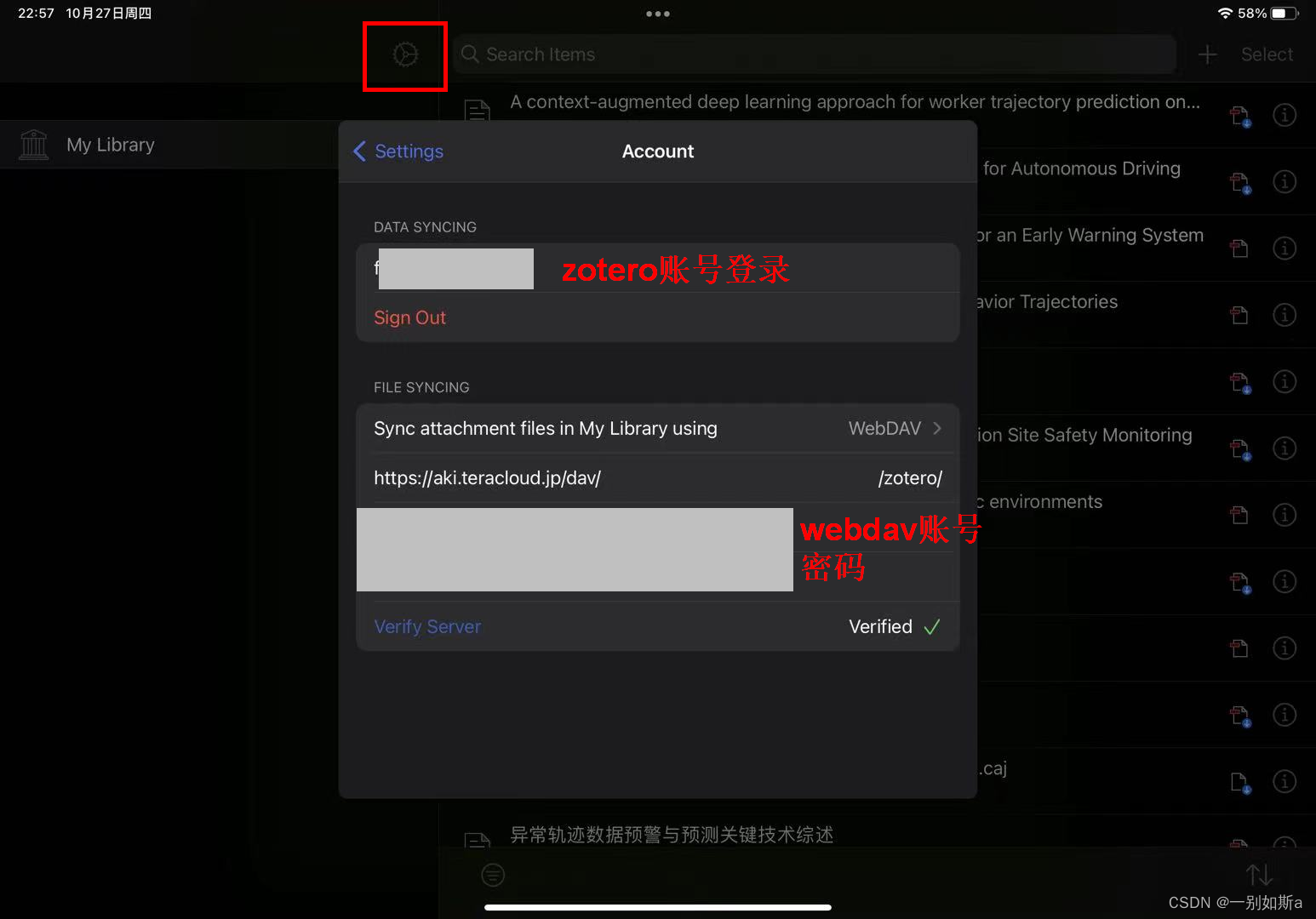Tap the green Verified checkmark

click(x=932, y=627)
